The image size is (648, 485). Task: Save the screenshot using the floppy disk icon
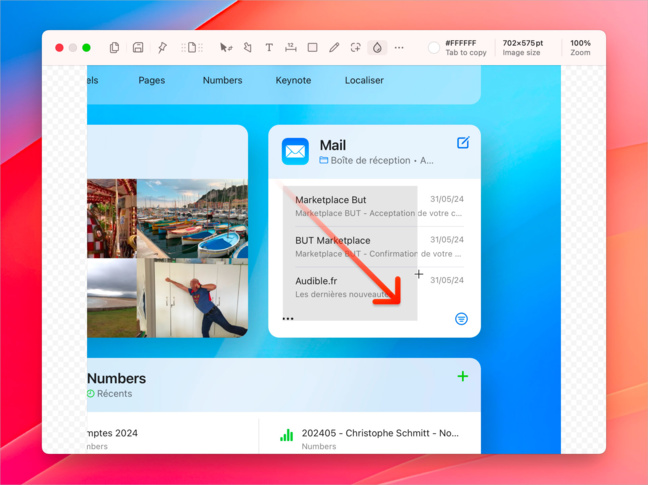138,48
